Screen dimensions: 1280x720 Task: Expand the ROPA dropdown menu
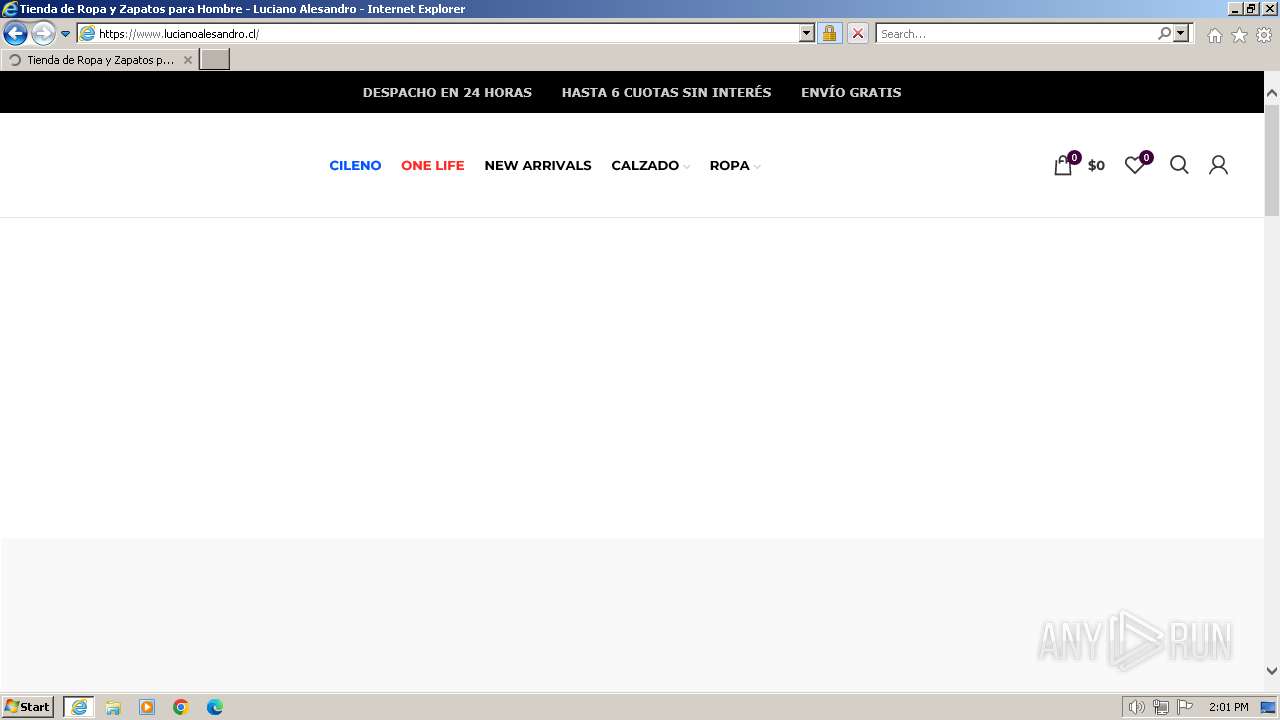click(x=735, y=166)
